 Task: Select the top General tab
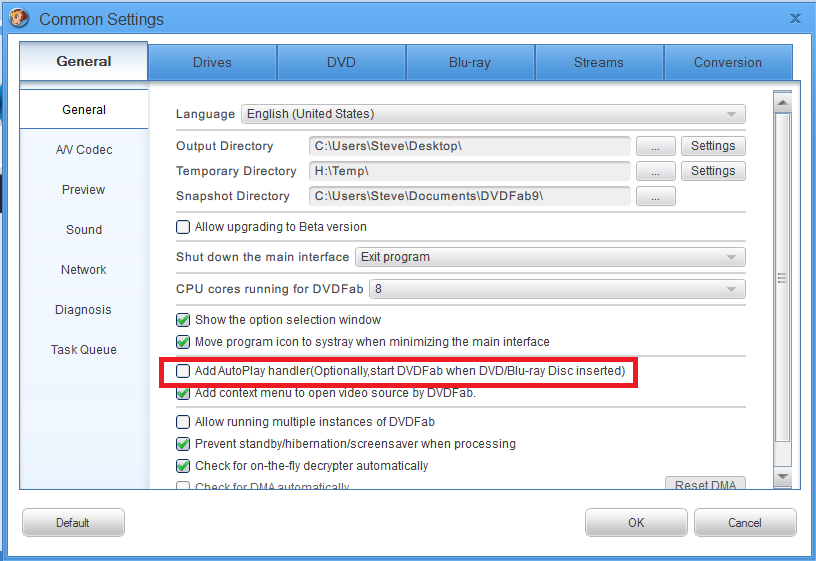[84, 61]
